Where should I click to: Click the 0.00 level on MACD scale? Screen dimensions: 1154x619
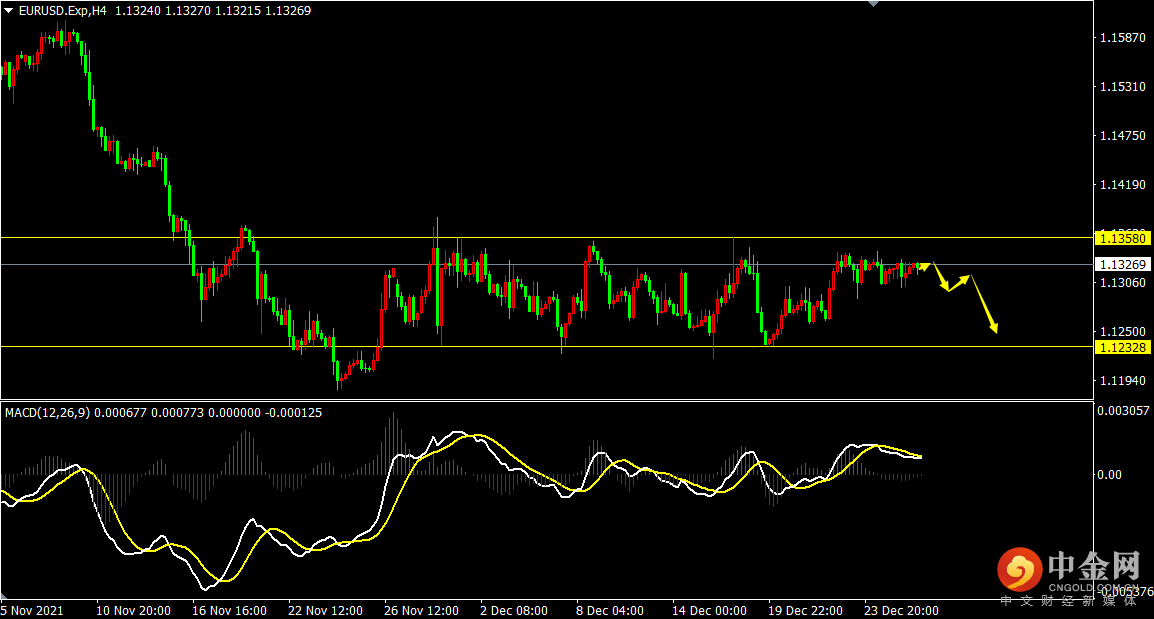(x=1110, y=475)
